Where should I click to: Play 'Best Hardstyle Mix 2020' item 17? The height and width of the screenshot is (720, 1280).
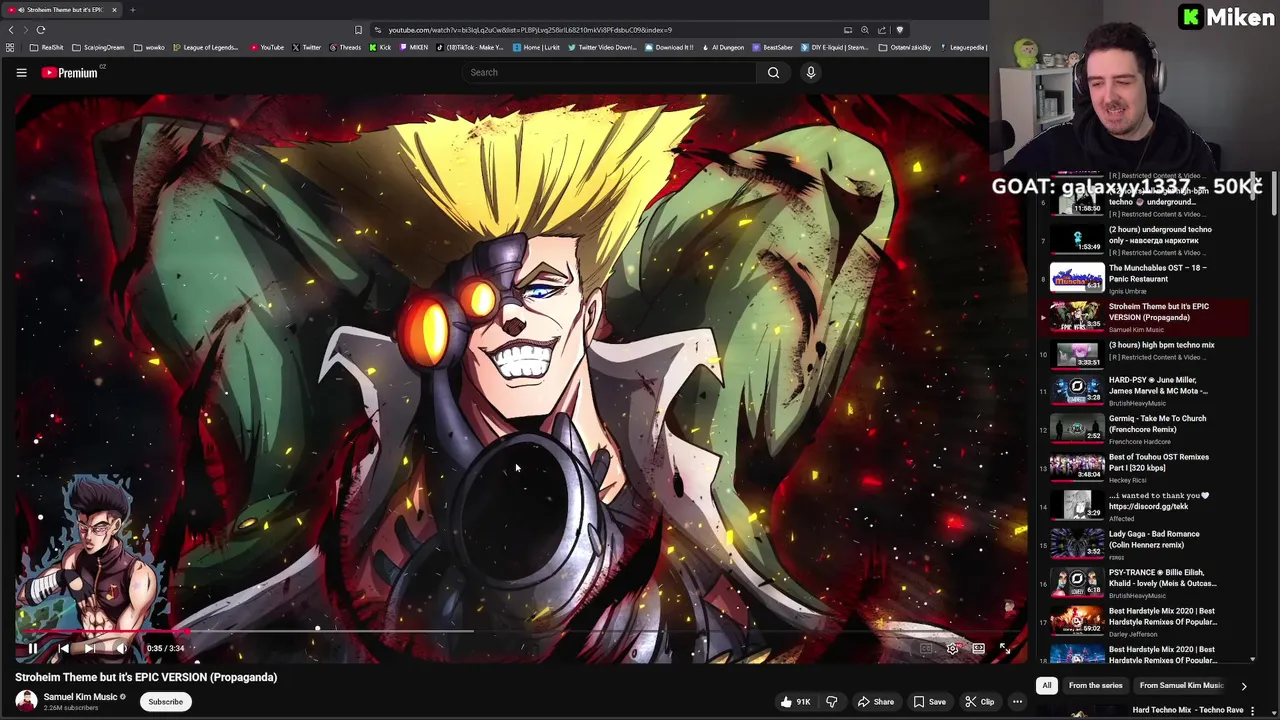[x=1143, y=621]
